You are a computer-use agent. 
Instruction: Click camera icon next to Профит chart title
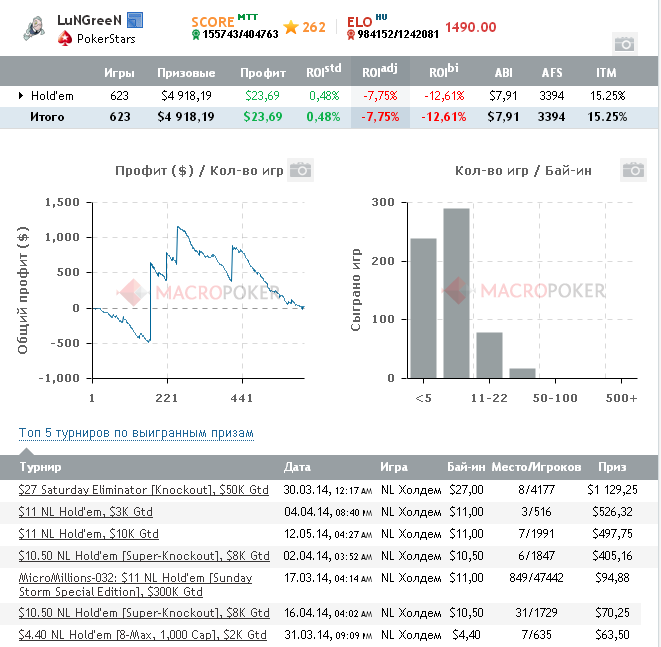300,170
